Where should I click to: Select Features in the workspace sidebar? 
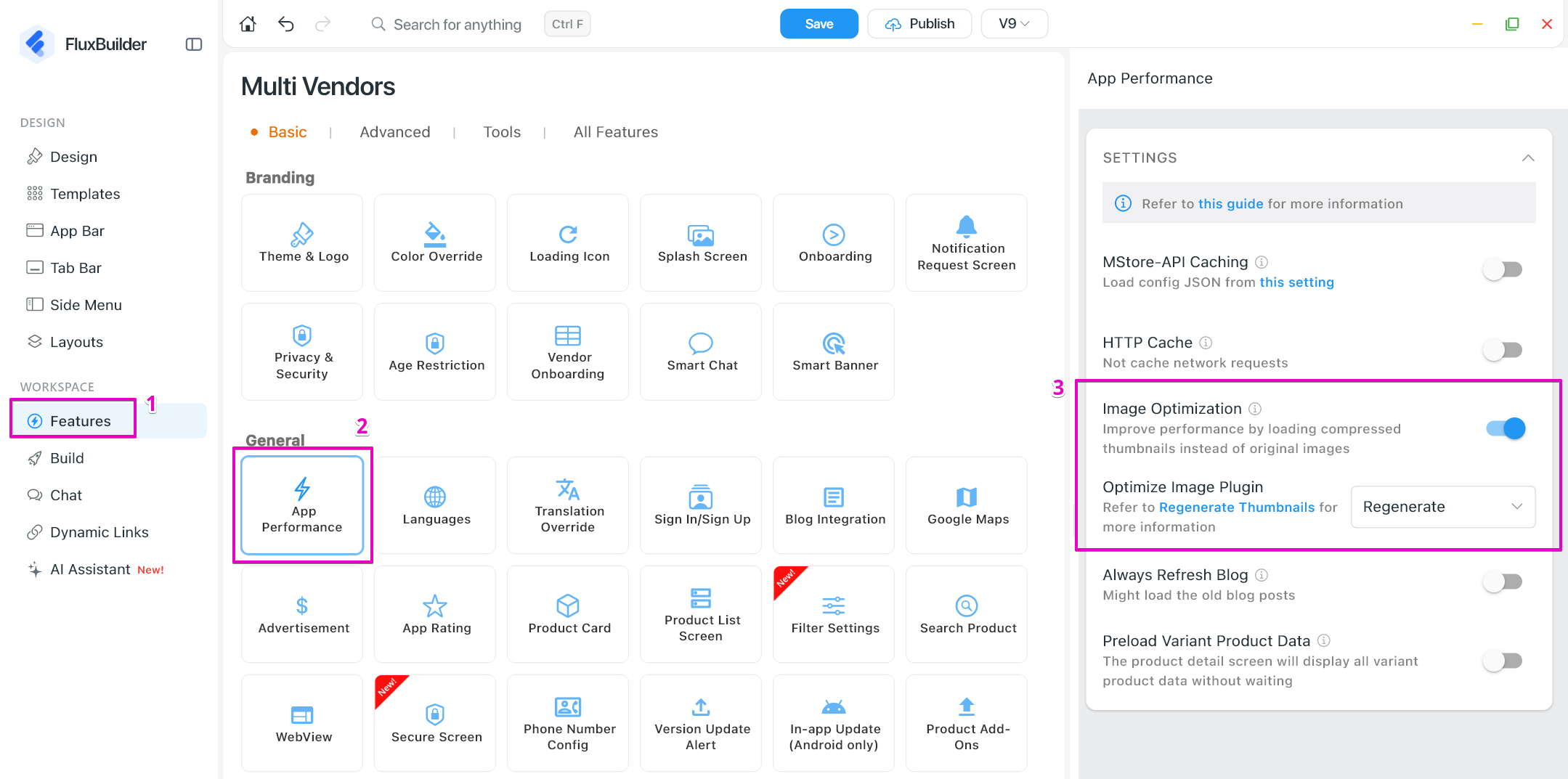coord(109,421)
